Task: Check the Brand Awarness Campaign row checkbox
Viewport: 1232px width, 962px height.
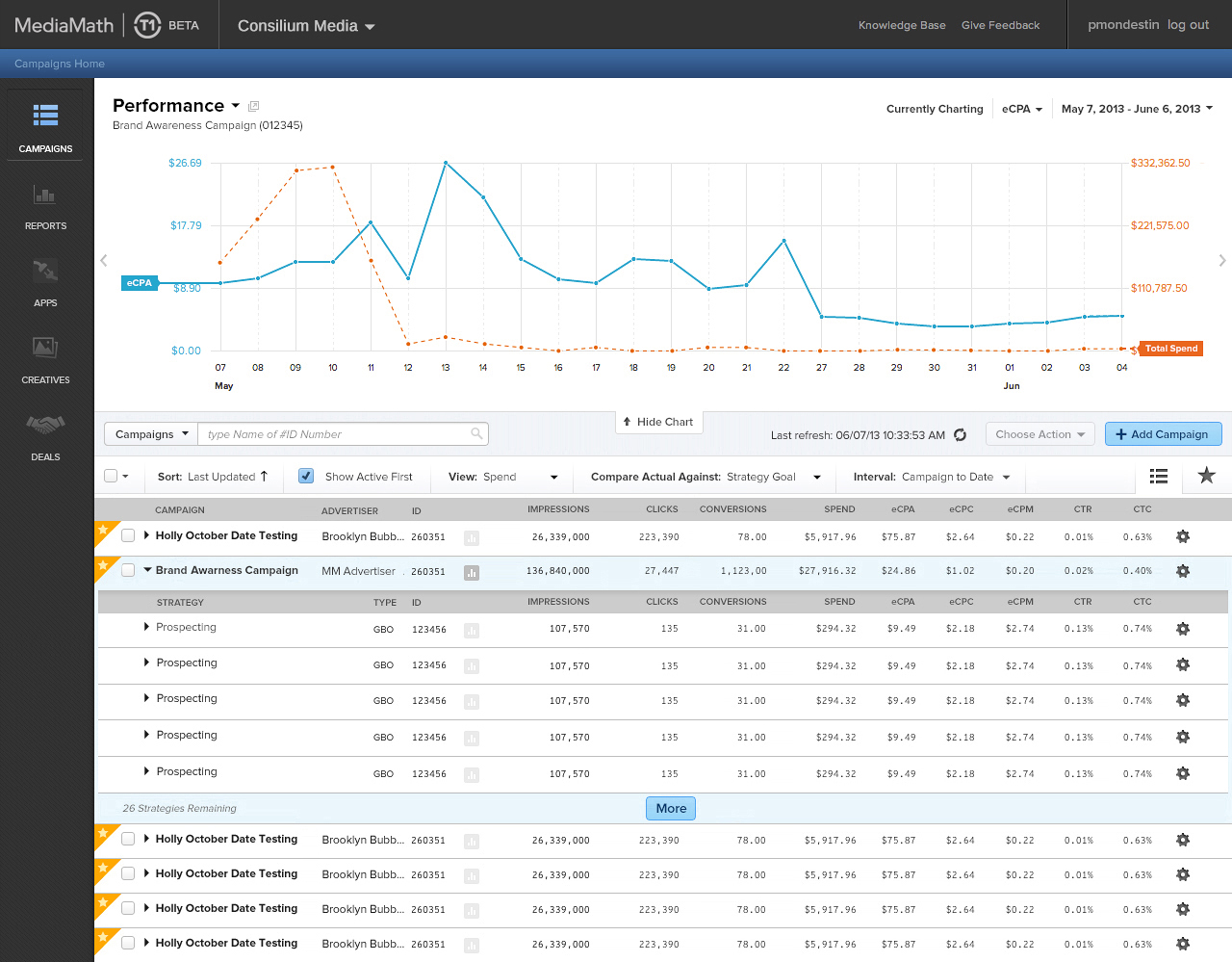Action: tap(128, 570)
